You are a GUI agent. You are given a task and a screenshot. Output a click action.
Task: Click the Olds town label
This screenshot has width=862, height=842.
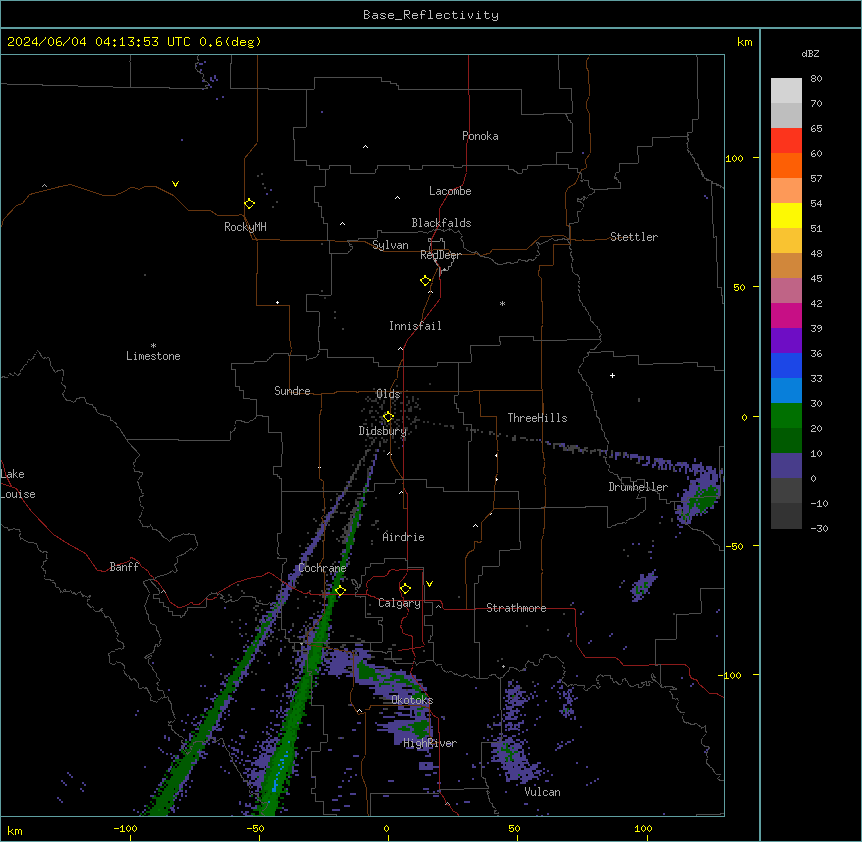coord(388,394)
